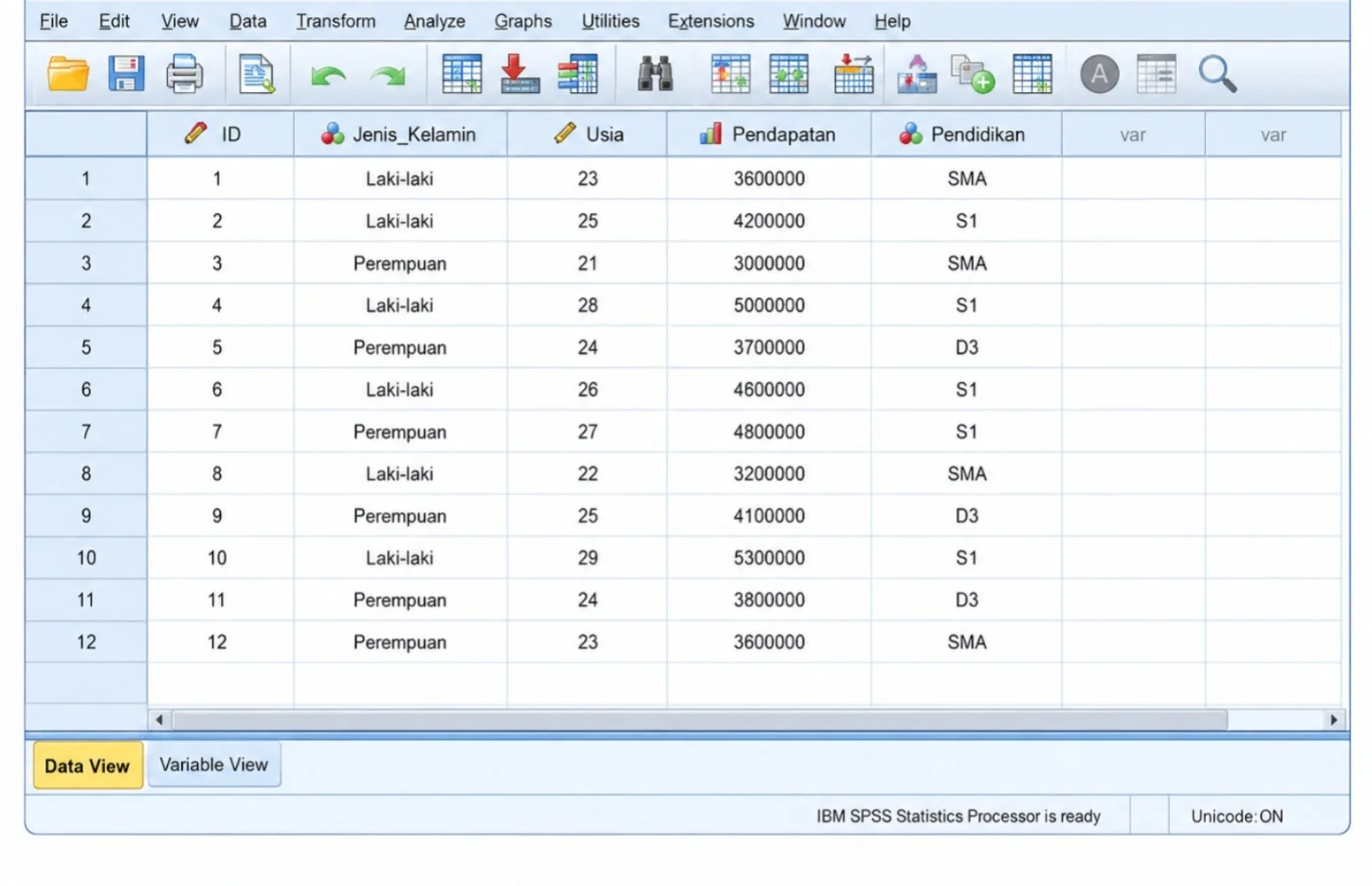The image size is (1372, 886).
Task: Select the ID column header
Action: point(220,135)
